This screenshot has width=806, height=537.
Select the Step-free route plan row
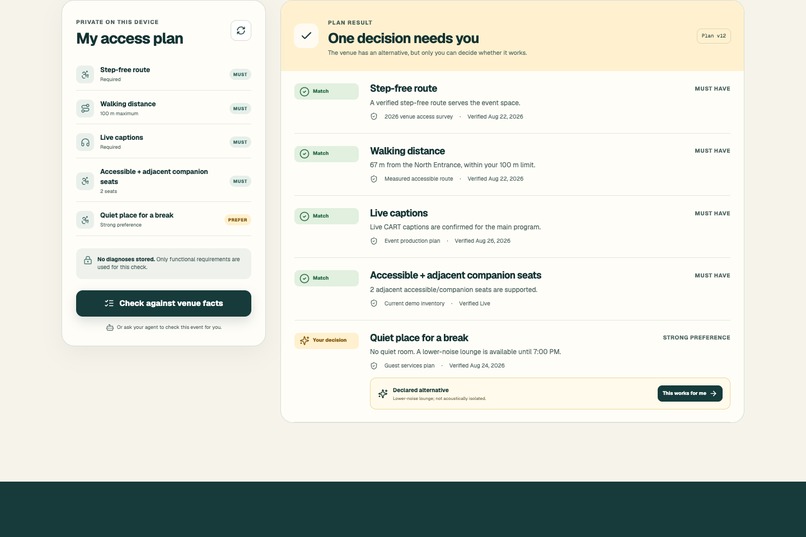click(x=163, y=75)
